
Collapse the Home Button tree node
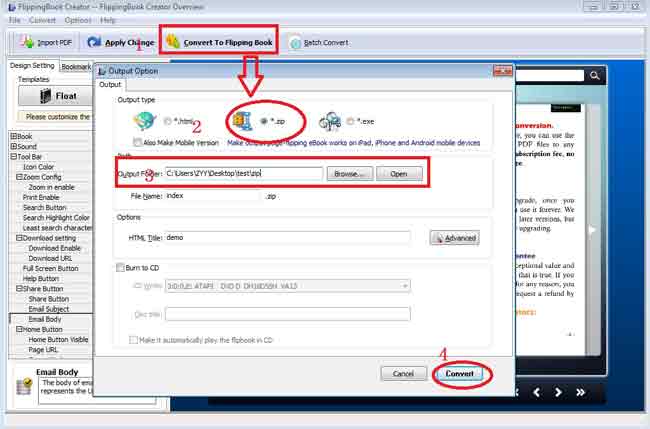coord(19,329)
